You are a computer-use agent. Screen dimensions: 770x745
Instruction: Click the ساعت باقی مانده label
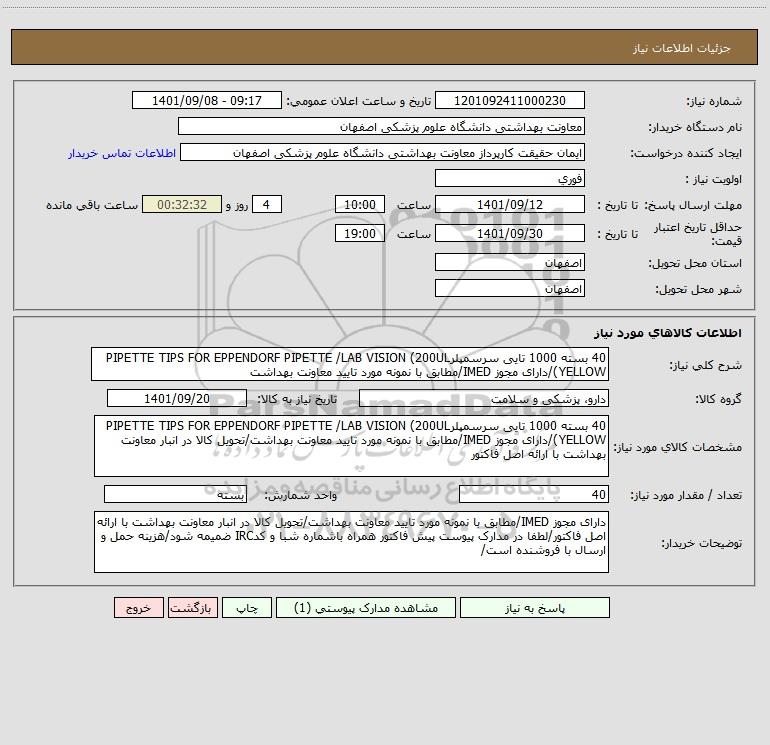[x=92, y=205]
